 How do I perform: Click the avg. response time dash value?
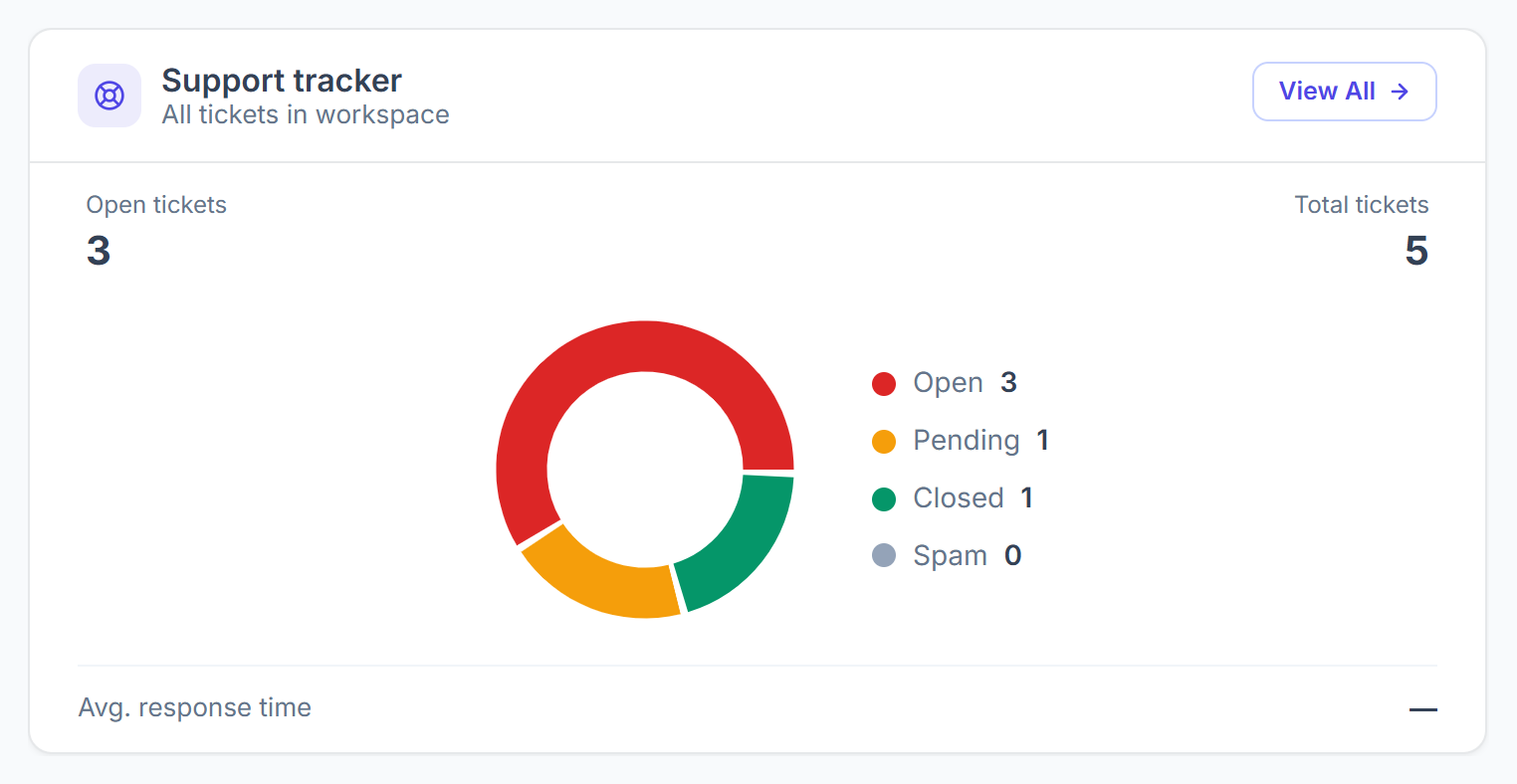(x=1423, y=709)
